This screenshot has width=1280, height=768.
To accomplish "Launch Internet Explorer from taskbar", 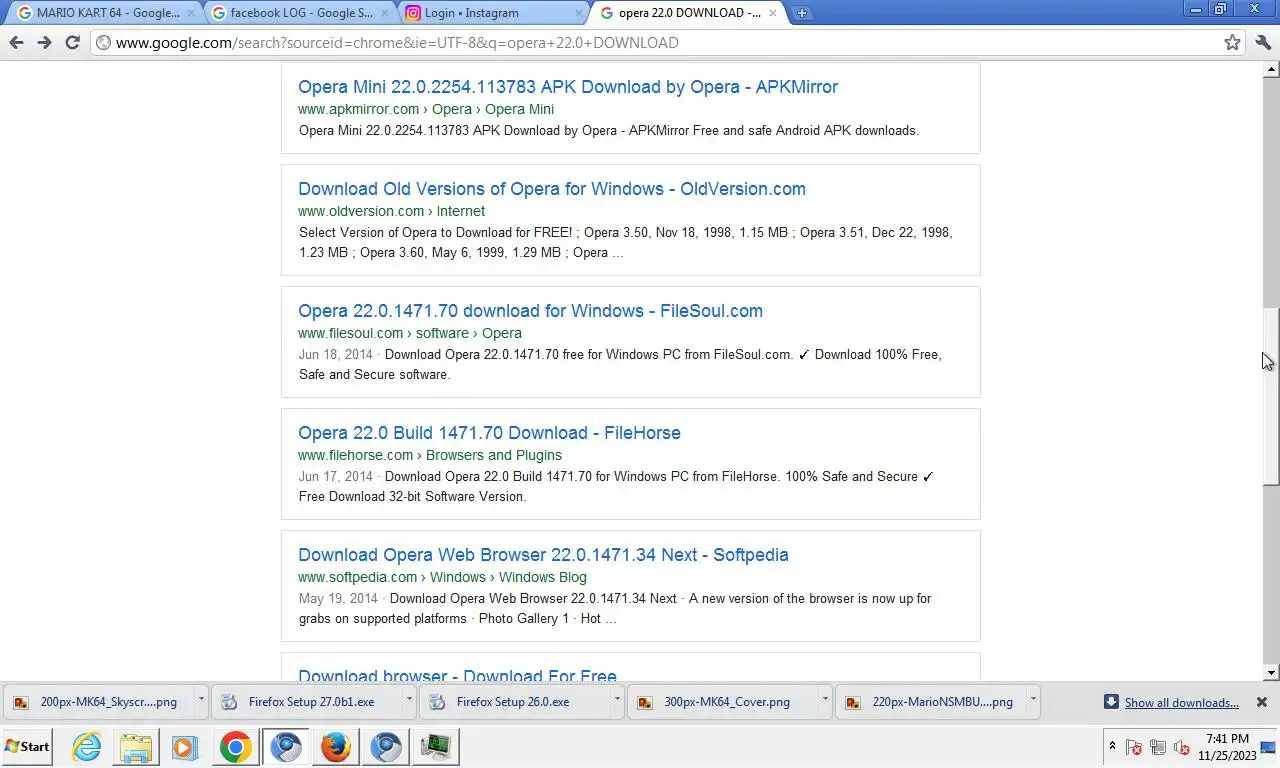I will pyautogui.click(x=87, y=747).
